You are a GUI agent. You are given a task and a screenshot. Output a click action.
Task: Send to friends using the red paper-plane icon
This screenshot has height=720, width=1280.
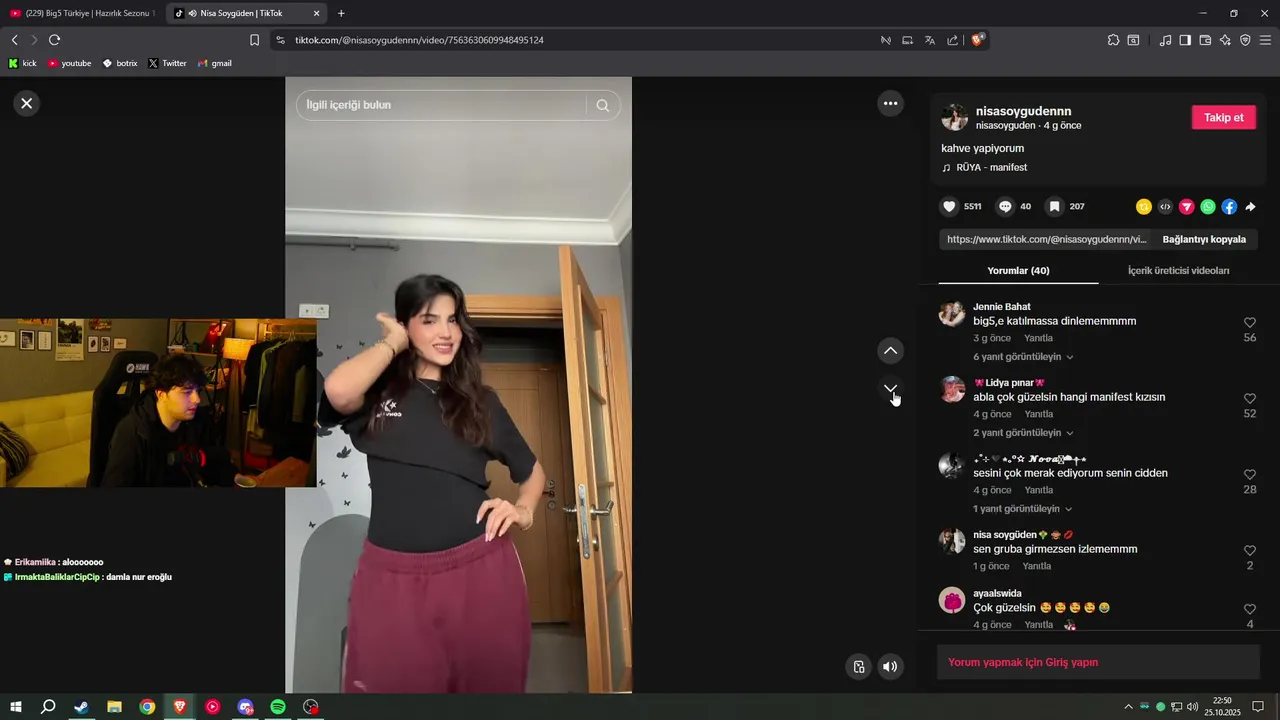coord(1187,207)
